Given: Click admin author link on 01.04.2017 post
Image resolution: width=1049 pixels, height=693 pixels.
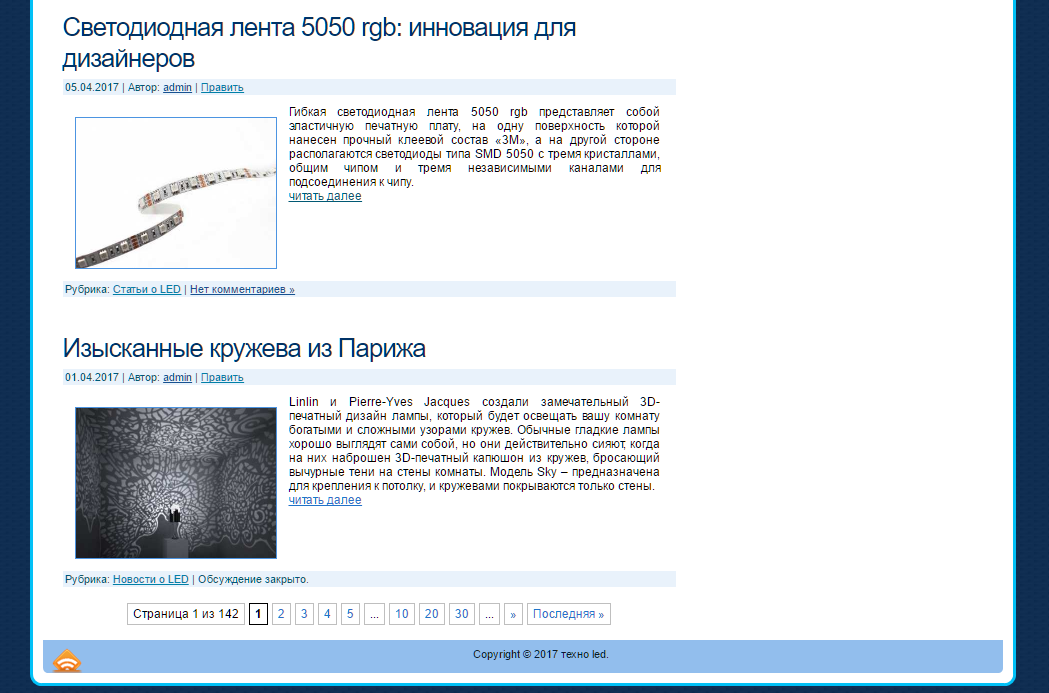Looking at the screenshot, I should point(177,377).
